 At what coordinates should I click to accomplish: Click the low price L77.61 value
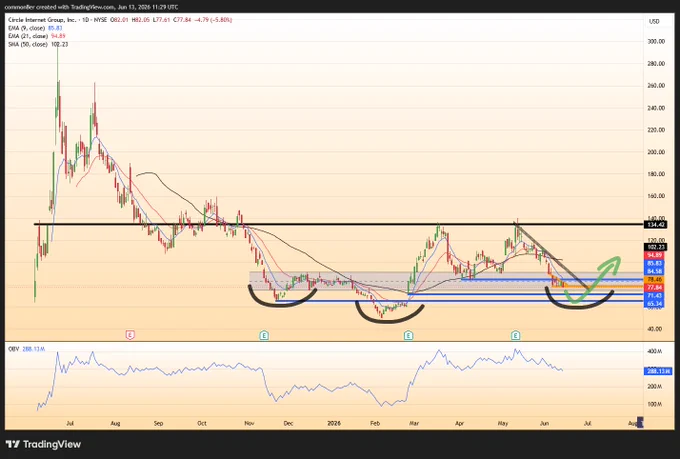(161, 20)
